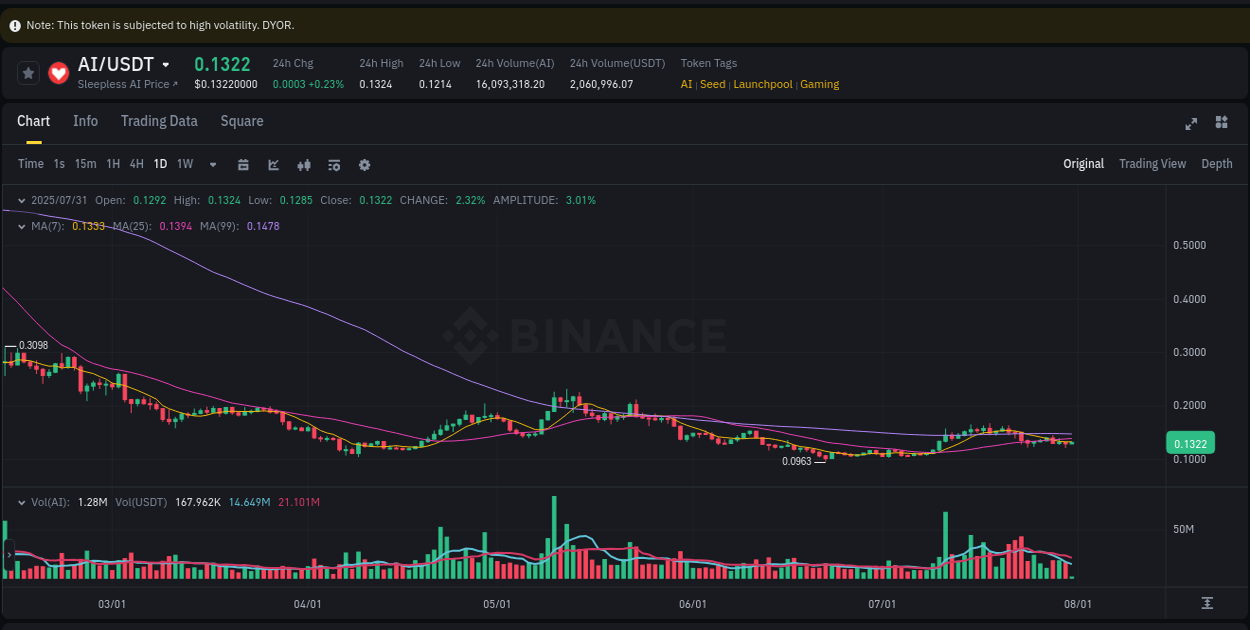Image resolution: width=1250 pixels, height=630 pixels.
Task: Collapse the Vol(AI) indicator row
Action: pos(20,502)
